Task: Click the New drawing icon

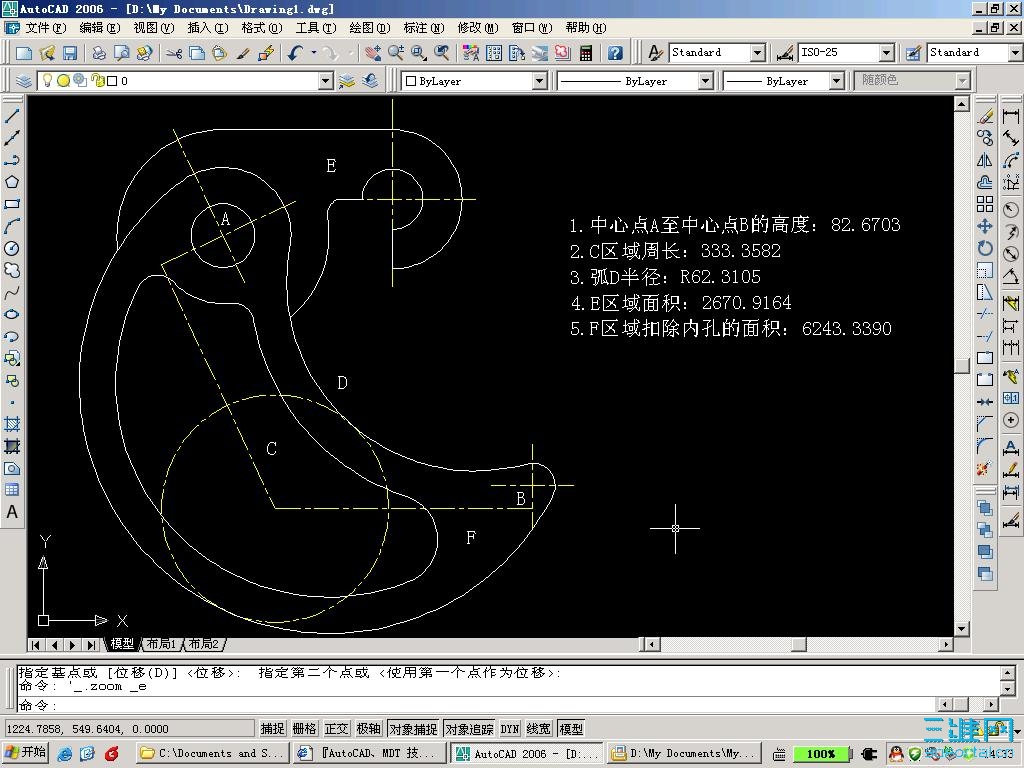Action: pyautogui.click(x=24, y=53)
